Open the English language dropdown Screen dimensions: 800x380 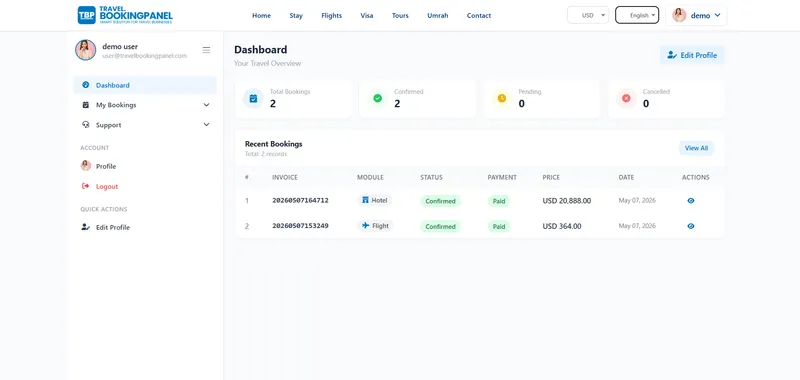[637, 15]
